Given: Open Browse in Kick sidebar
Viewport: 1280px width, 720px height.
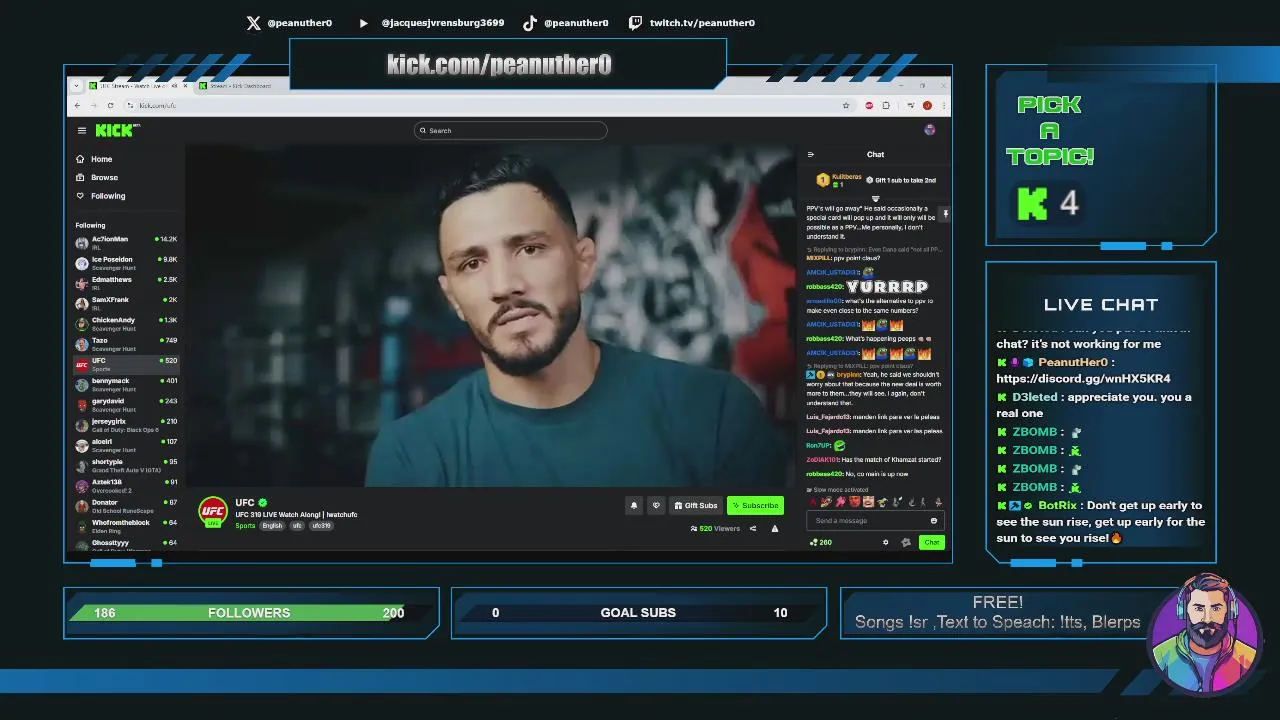Looking at the screenshot, I should pyautogui.click(x=97, y=177).
